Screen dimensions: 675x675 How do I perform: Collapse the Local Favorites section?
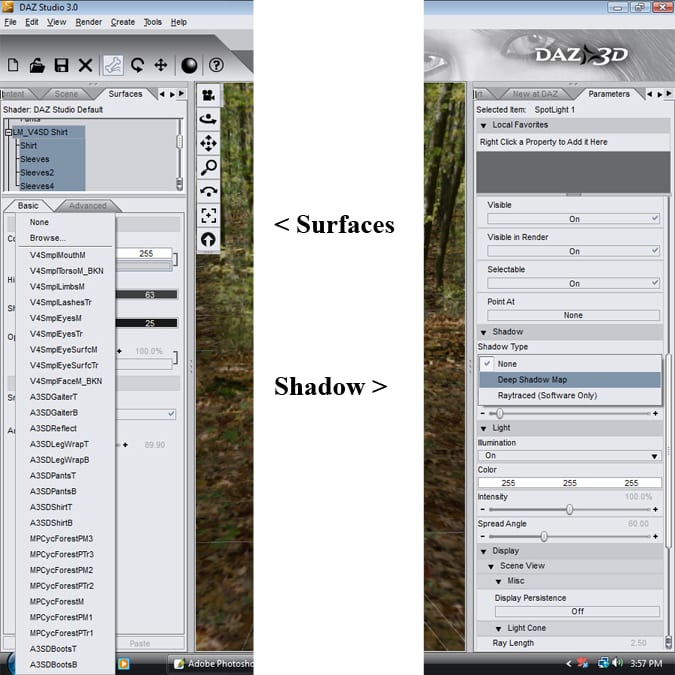point(483,125)
